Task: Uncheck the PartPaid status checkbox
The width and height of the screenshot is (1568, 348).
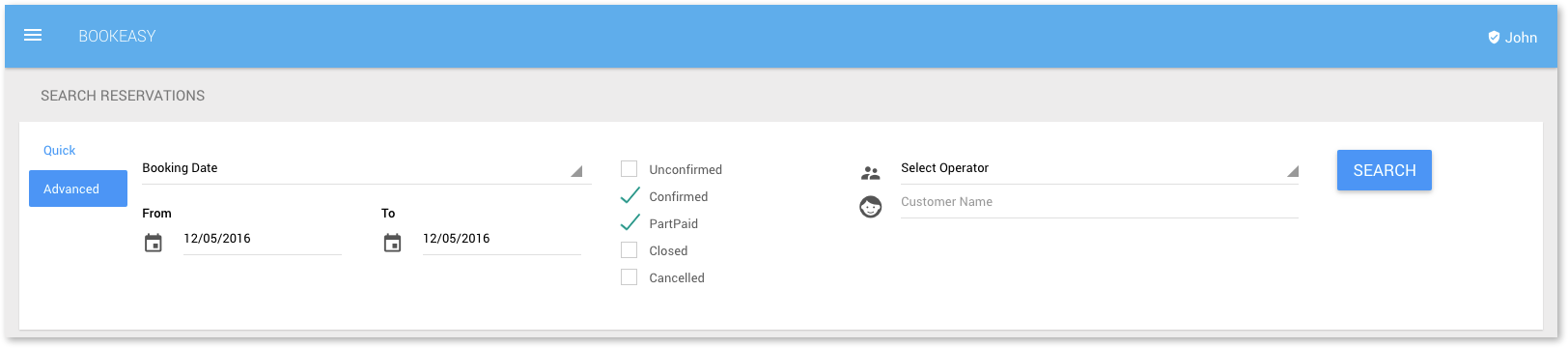Action: click(630, 223)
